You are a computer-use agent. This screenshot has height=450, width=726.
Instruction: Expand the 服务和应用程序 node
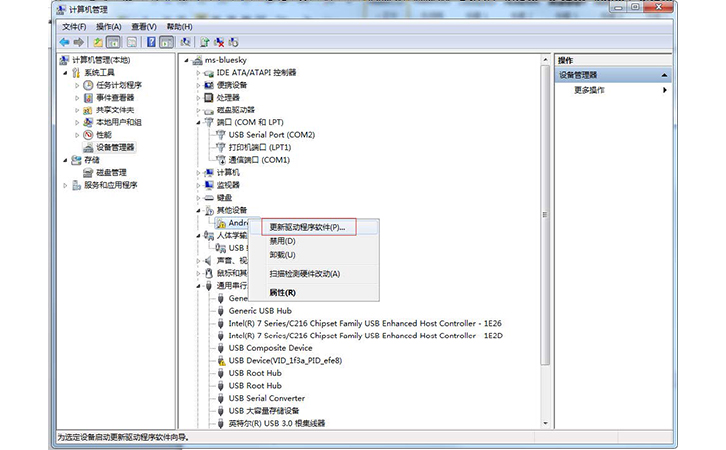65,185
